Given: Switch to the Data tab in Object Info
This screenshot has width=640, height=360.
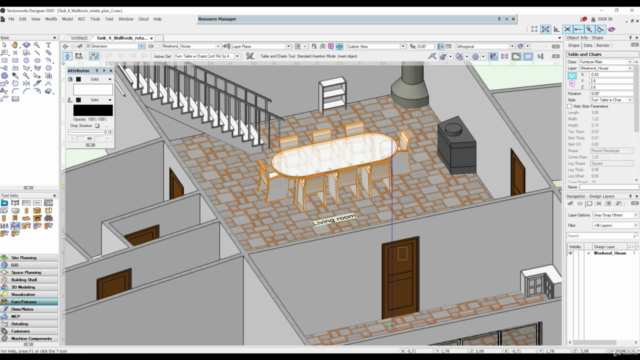Looking at the screenshot, I should (x=588, y=45).
